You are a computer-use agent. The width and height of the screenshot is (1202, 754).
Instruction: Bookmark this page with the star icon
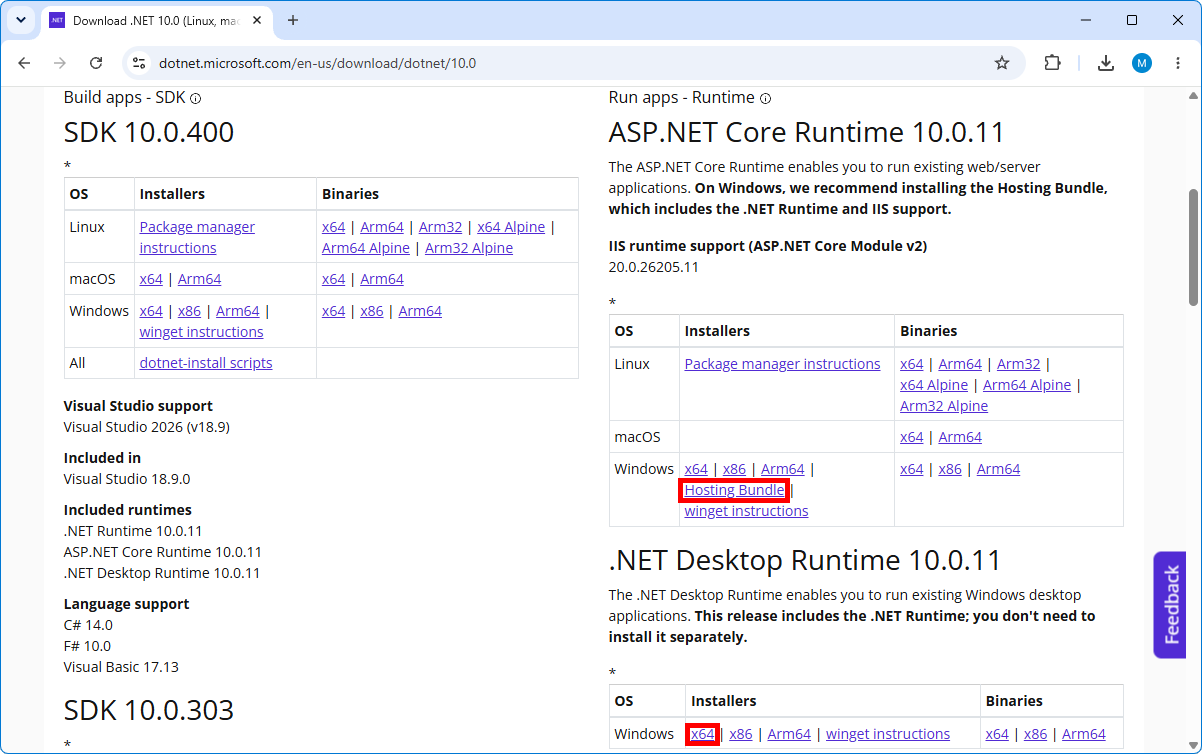click(x=1002, y=63)
